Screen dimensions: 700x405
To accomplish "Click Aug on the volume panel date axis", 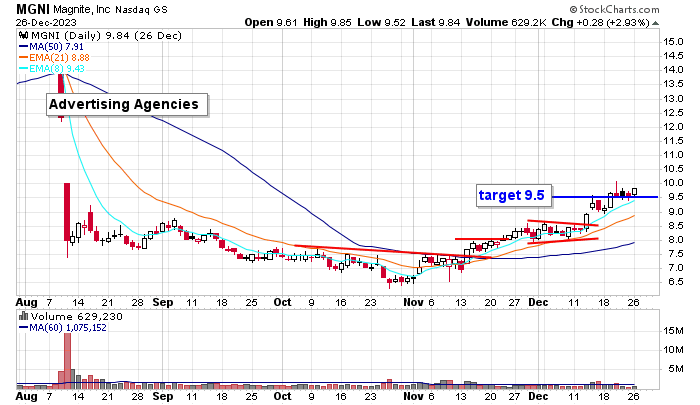I will click(26, 397).
